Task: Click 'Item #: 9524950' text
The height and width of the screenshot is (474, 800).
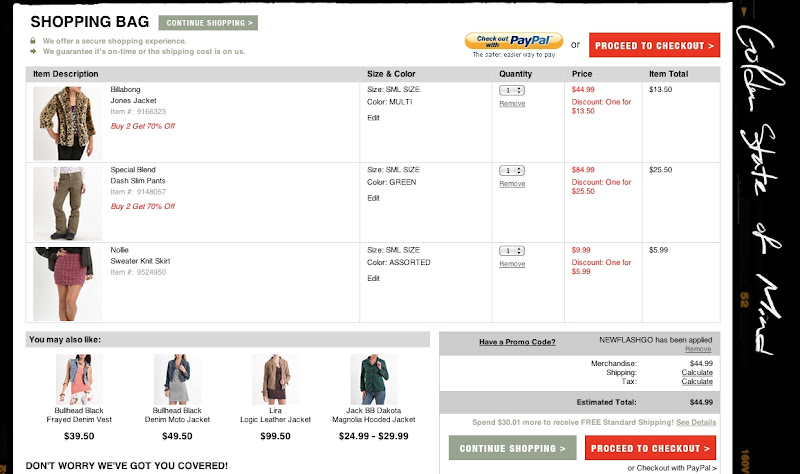Action: [138, 272]
